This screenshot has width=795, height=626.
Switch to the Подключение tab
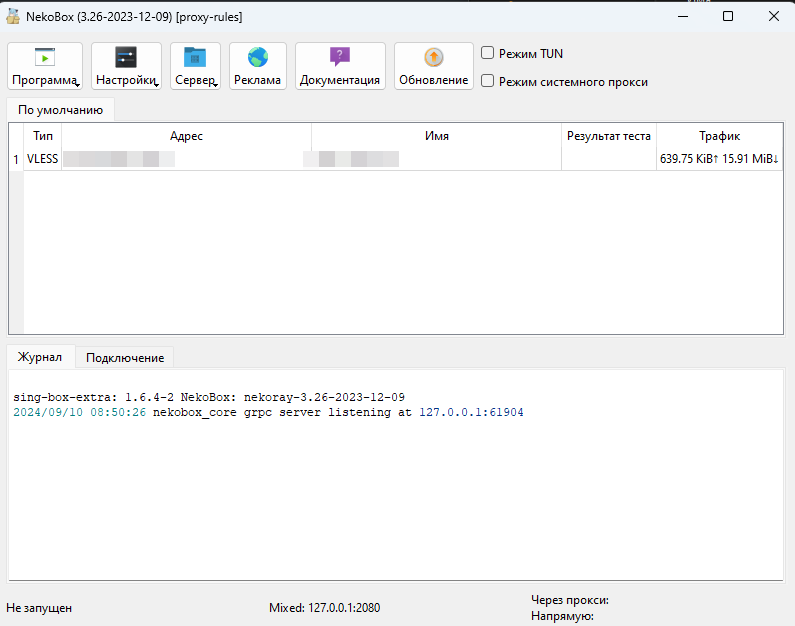pos(125,357)
